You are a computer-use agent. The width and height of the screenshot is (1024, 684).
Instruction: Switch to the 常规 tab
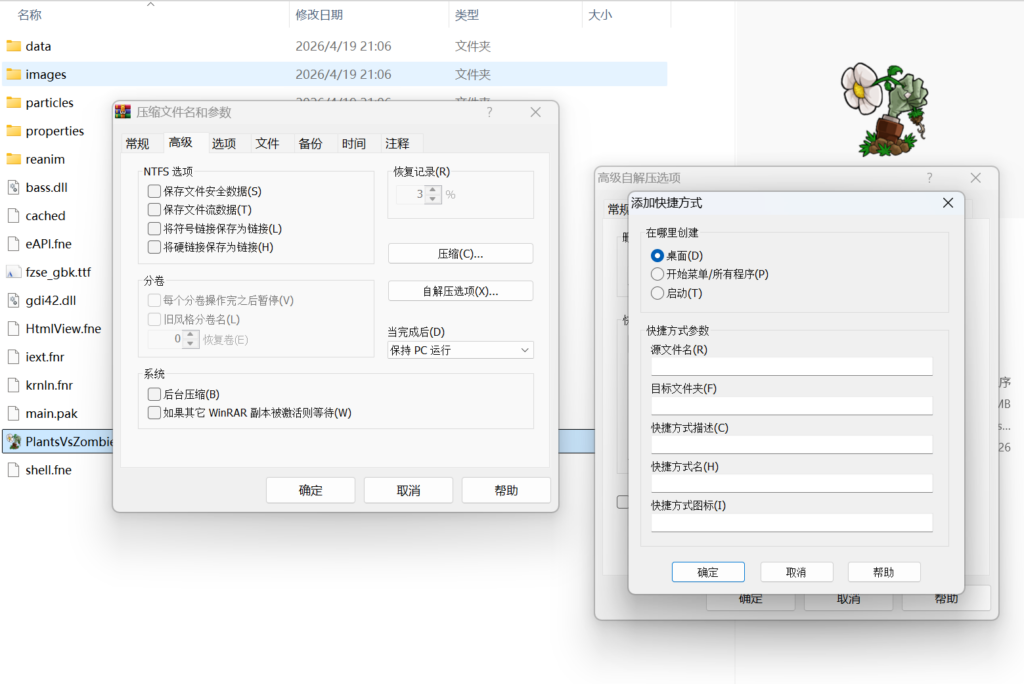137,144
